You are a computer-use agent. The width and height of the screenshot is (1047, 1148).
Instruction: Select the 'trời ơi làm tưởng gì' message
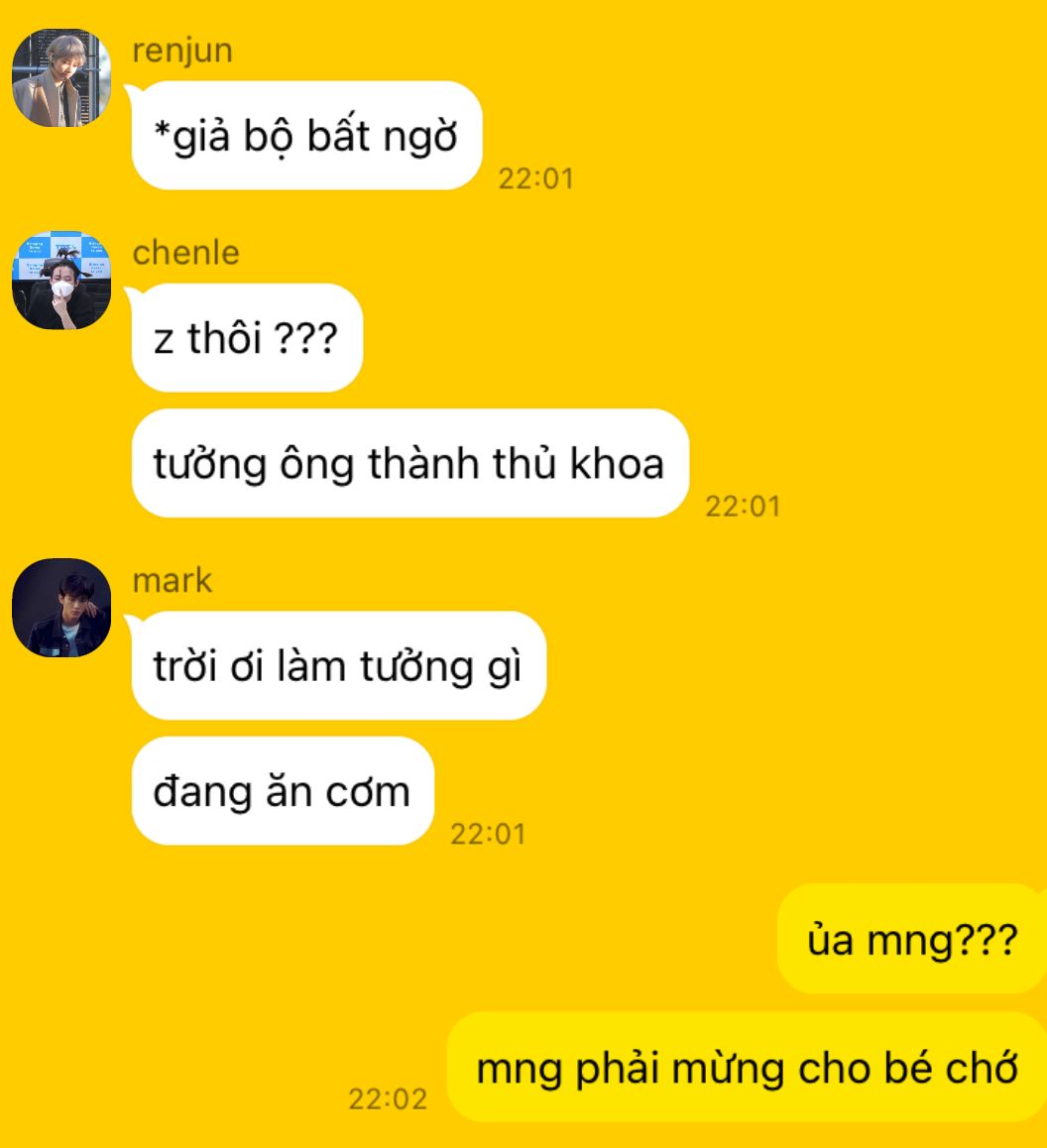[x=338, y=665]
